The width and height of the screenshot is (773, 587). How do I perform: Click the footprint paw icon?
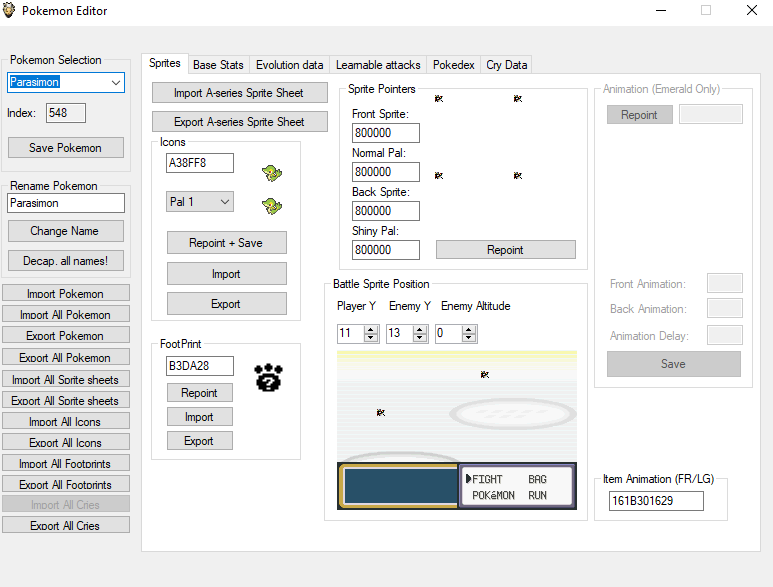[268, 377]
